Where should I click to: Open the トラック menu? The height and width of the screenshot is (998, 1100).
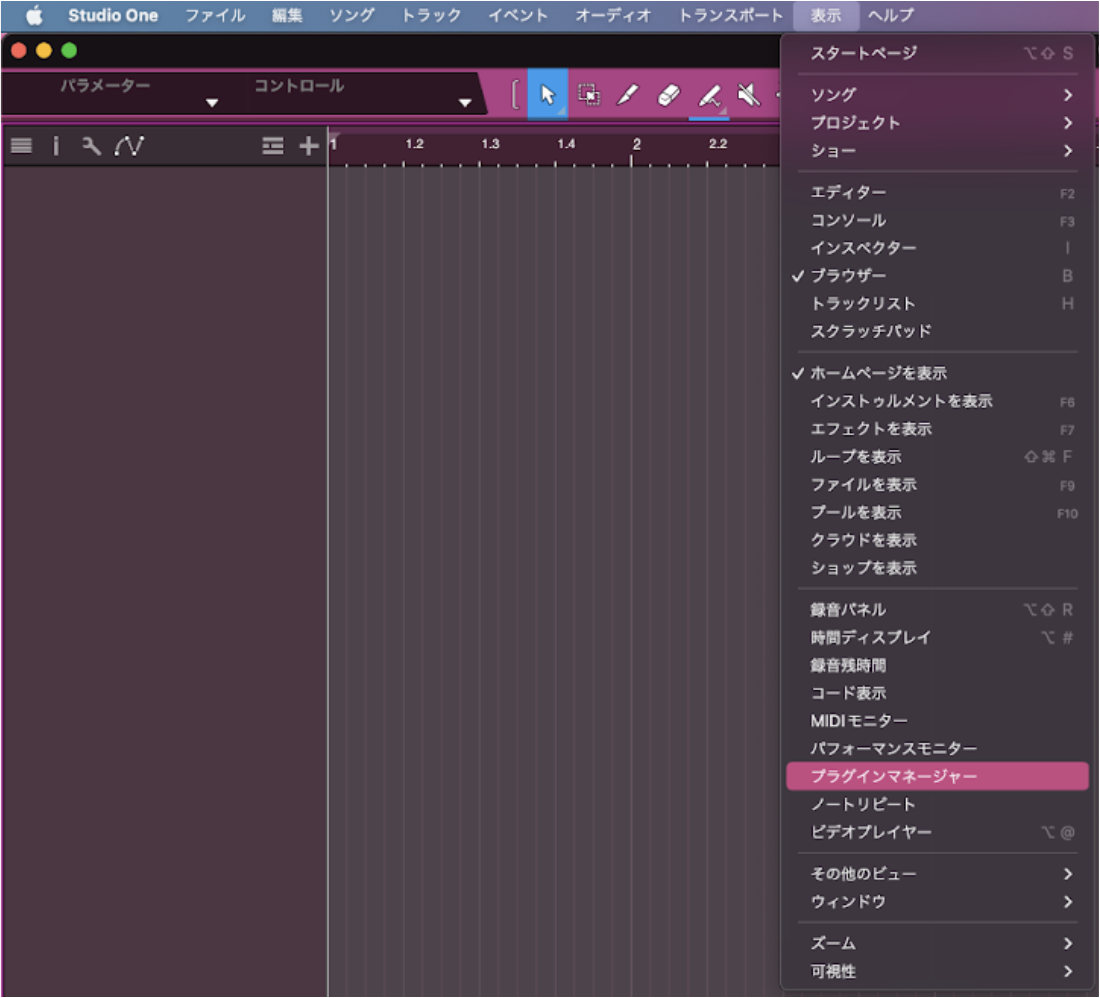[431, 15]
